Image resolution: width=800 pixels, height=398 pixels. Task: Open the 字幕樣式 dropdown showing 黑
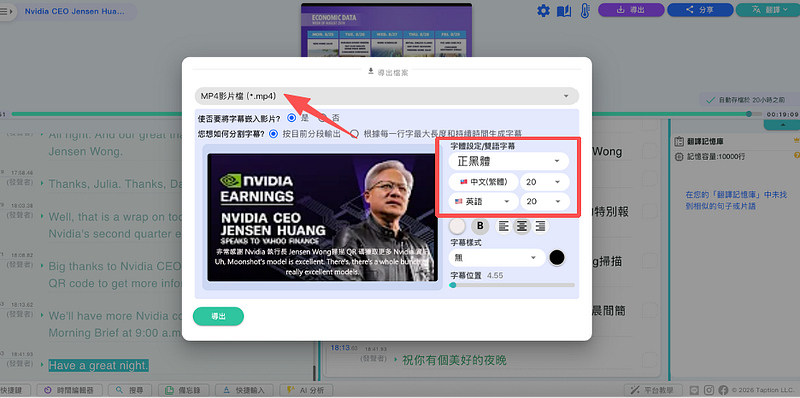(497, 258)
